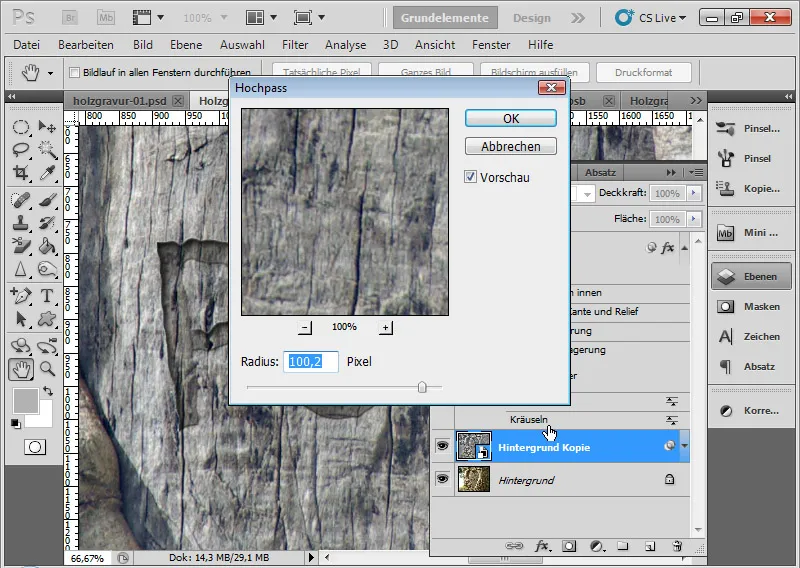The height and width of the screenshot is (568, 800).
Task: Enable Bildlauf in allen Fenstern durchführen
Action: 74,72
